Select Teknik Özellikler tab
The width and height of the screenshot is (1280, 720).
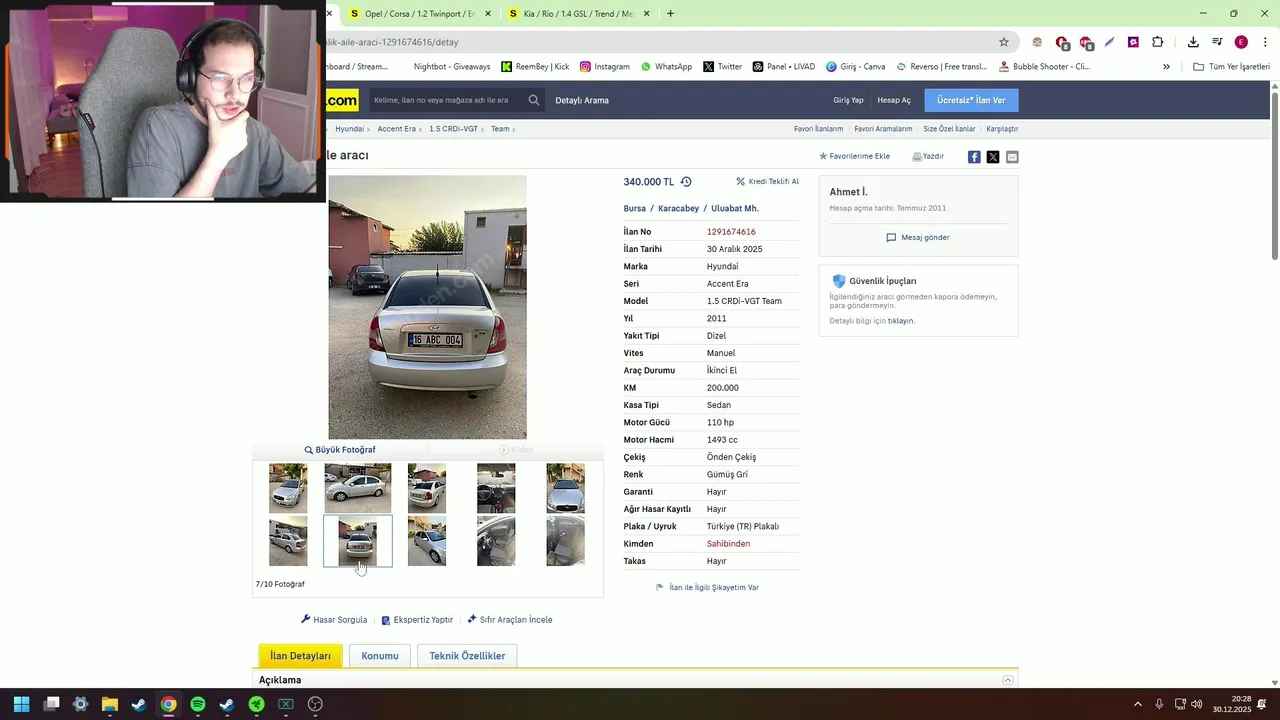[467, 656]
